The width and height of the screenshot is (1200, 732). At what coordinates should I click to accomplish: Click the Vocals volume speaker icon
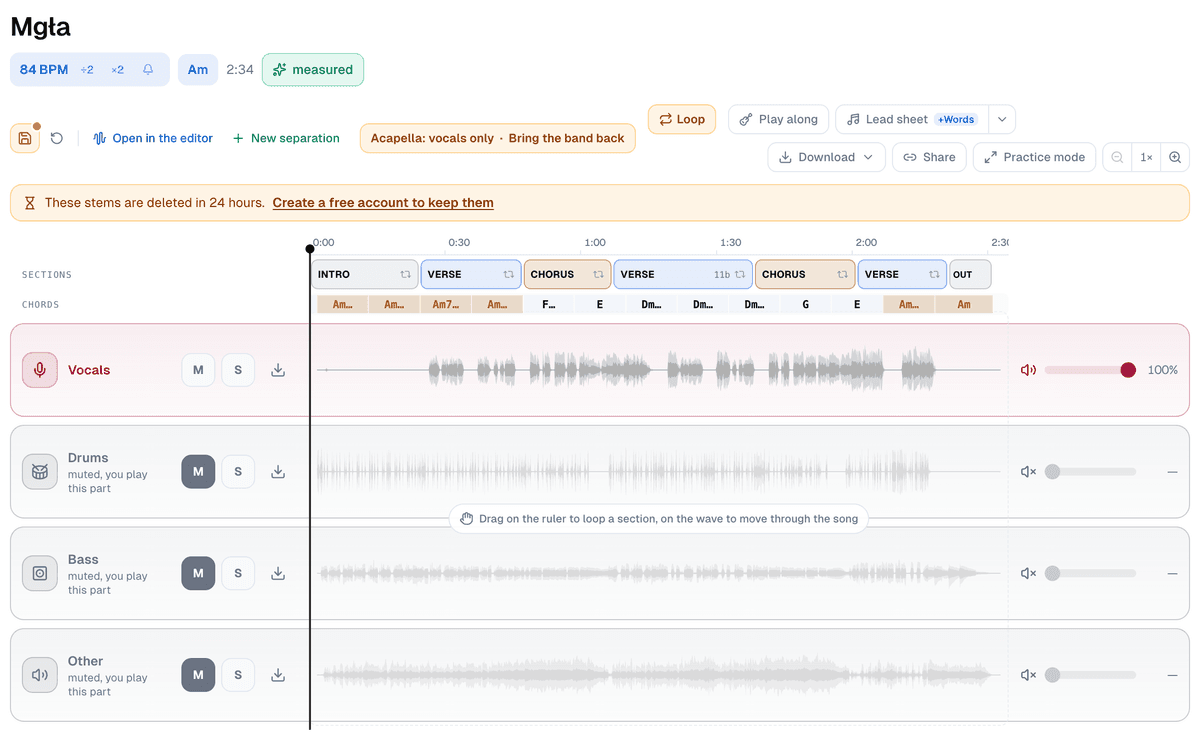point(1028,370)
